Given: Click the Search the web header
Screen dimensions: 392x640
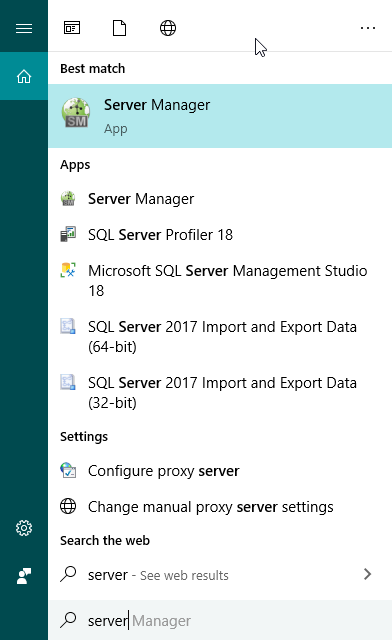Looking at the screenshot, I should coord(105,540).
